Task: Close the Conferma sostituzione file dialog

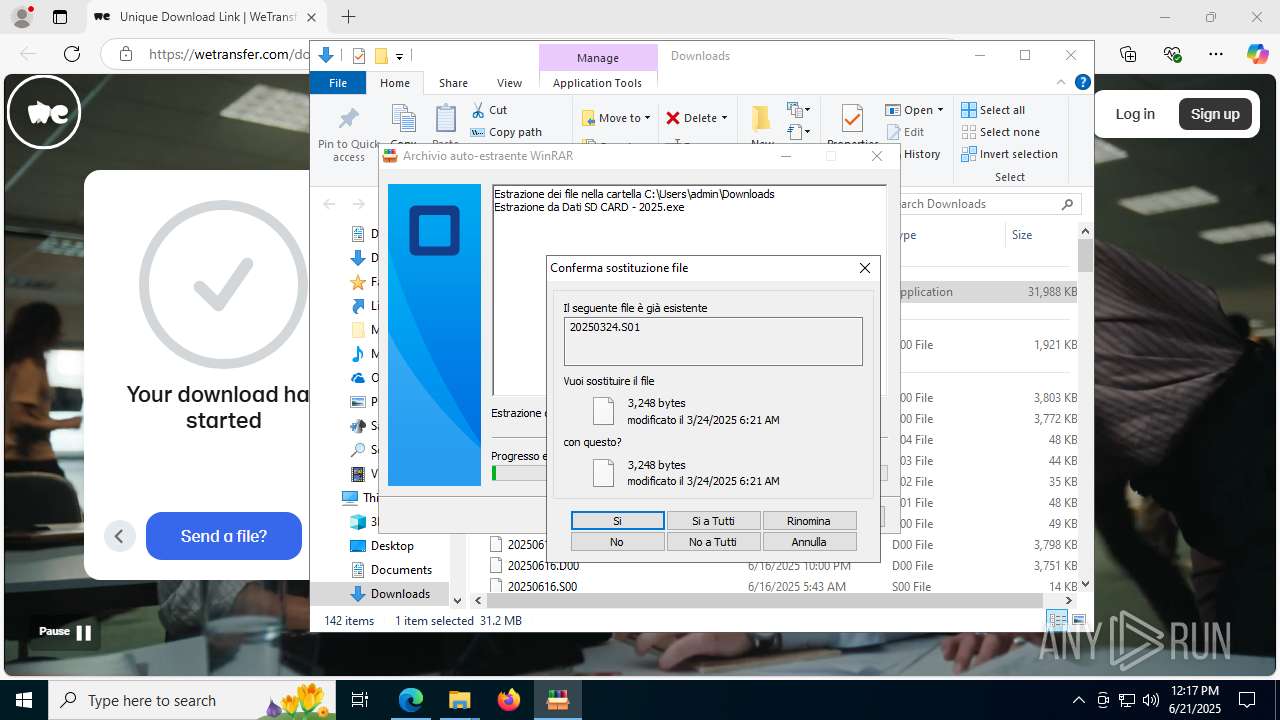Action: [x=865, y=268]
